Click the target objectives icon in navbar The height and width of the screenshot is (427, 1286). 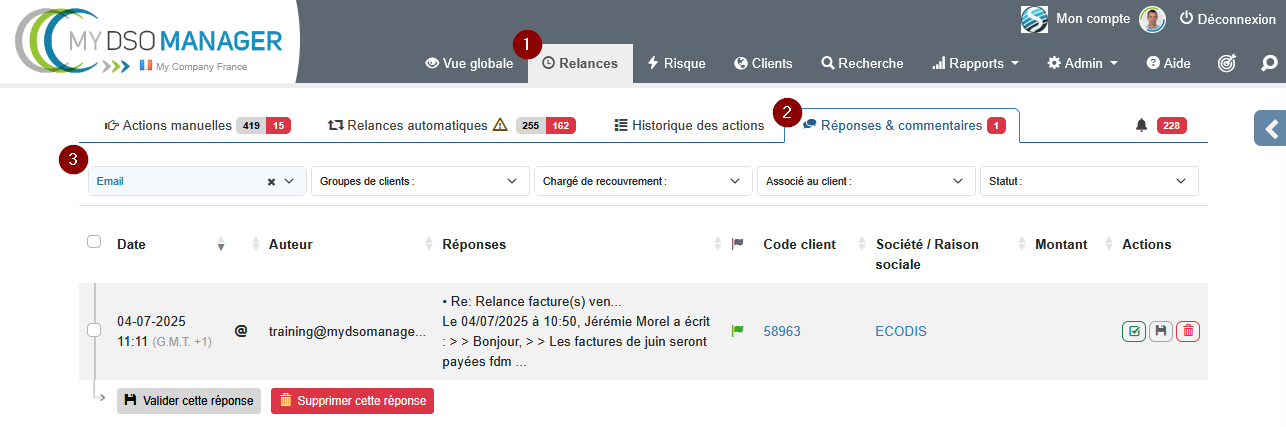click(x=1227, y=63)
